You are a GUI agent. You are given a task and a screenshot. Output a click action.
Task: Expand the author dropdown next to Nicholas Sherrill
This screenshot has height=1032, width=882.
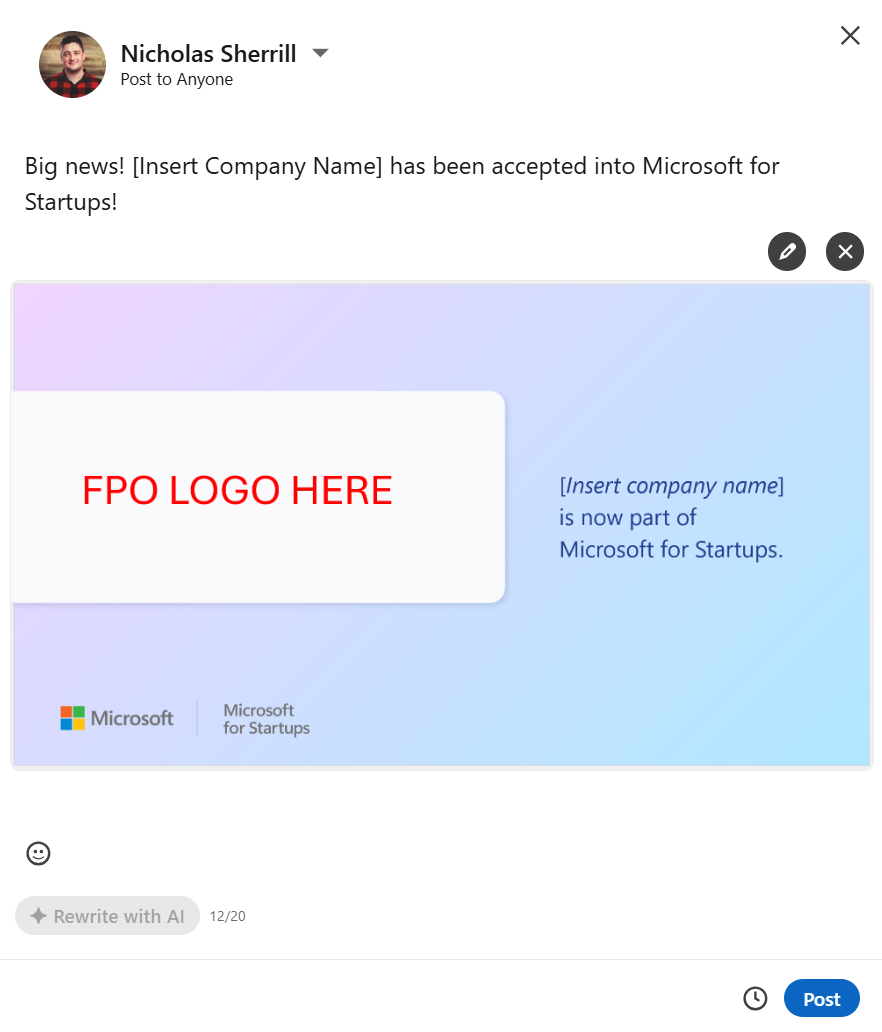click(x=319, y=52)
